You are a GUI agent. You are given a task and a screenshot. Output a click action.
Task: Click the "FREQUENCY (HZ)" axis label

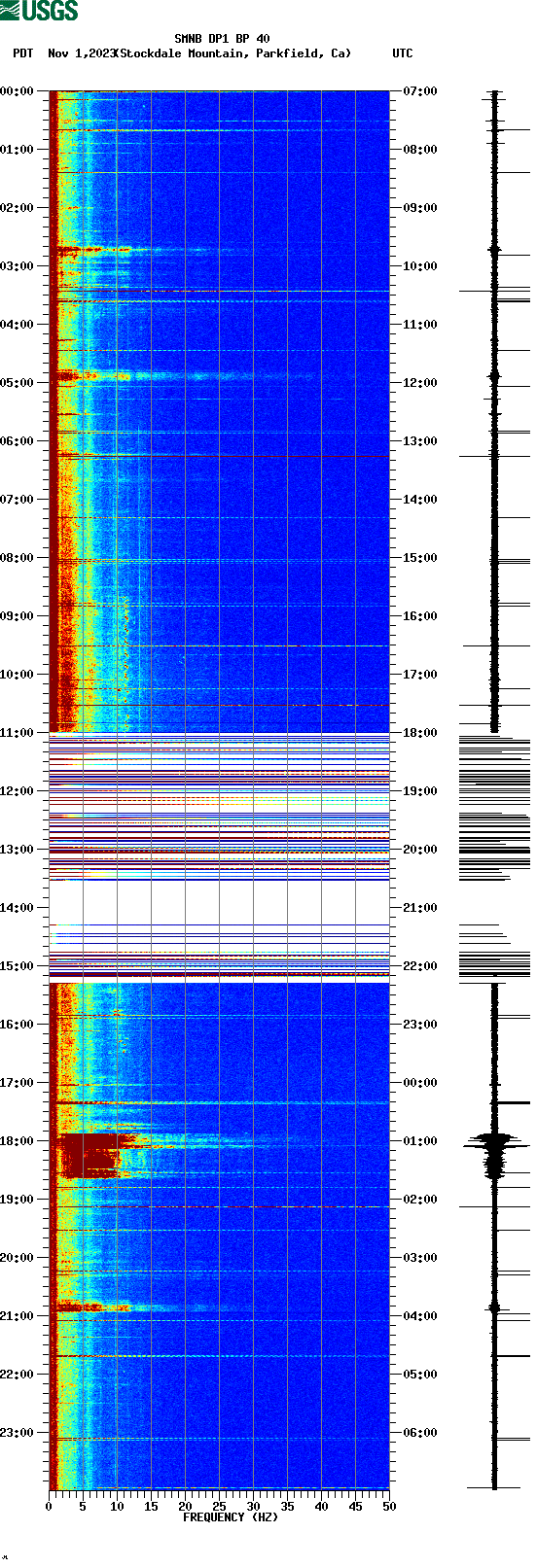[x=231, y=1517]
